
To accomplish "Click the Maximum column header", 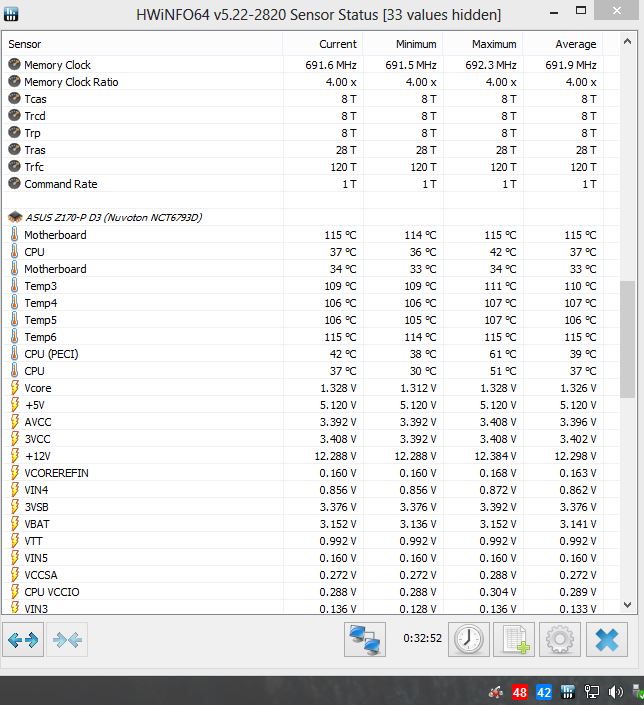I will coord(483,44).
